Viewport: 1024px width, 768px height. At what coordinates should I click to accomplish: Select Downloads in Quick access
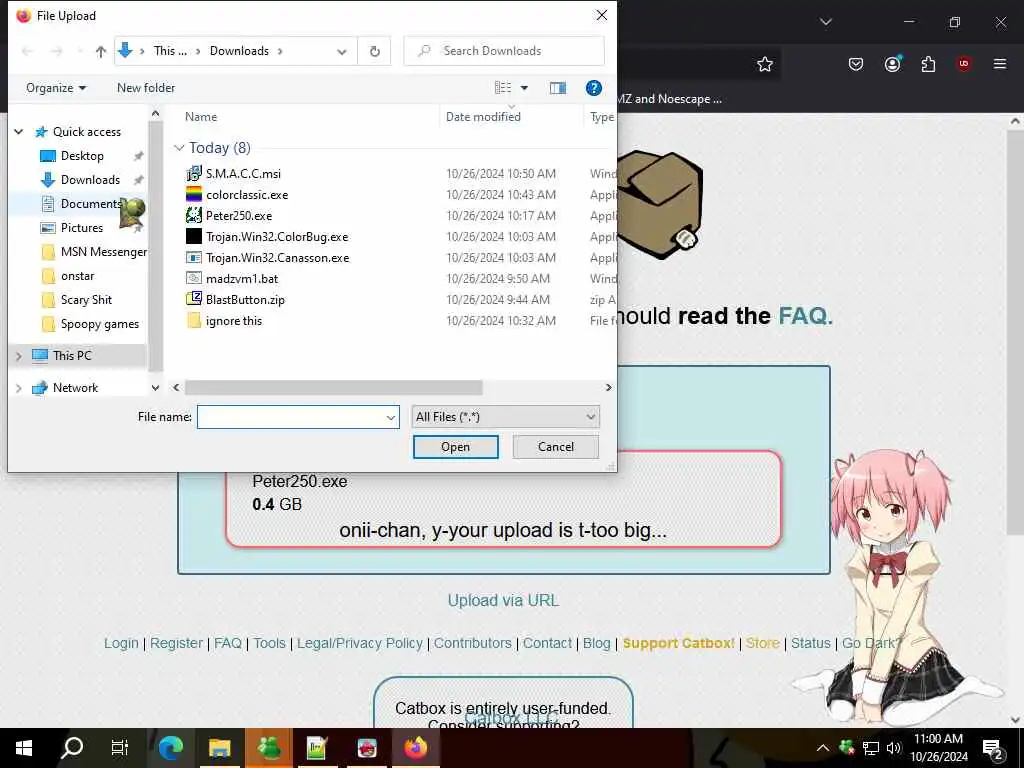[x=90, y=180]
